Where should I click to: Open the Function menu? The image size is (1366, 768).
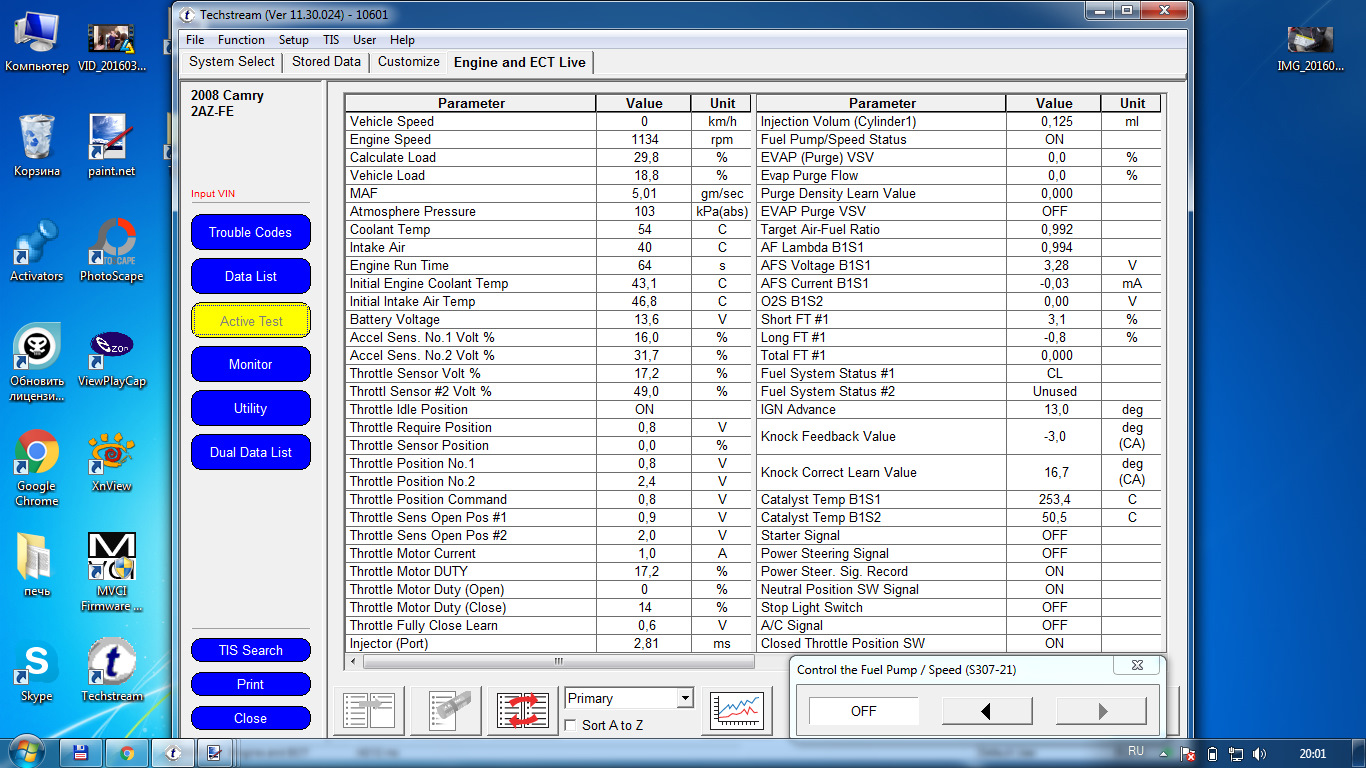241,40
